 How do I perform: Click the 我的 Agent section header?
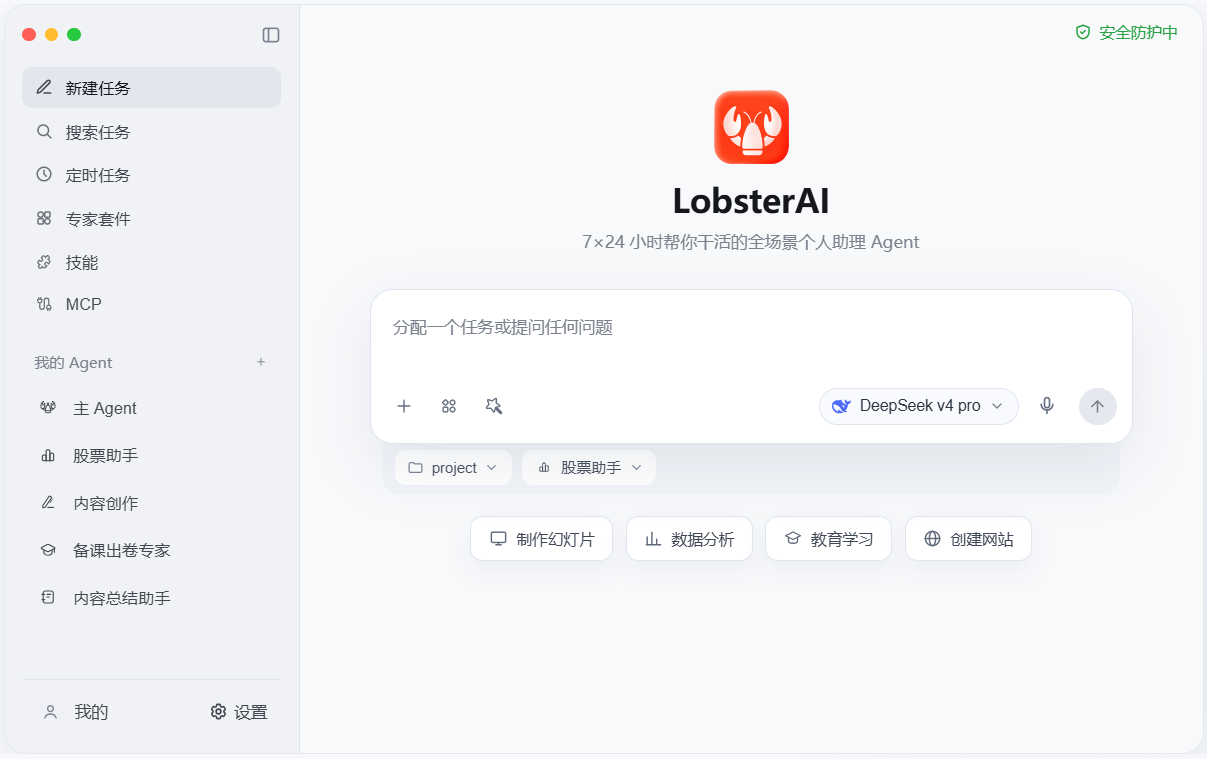(73, 362)
